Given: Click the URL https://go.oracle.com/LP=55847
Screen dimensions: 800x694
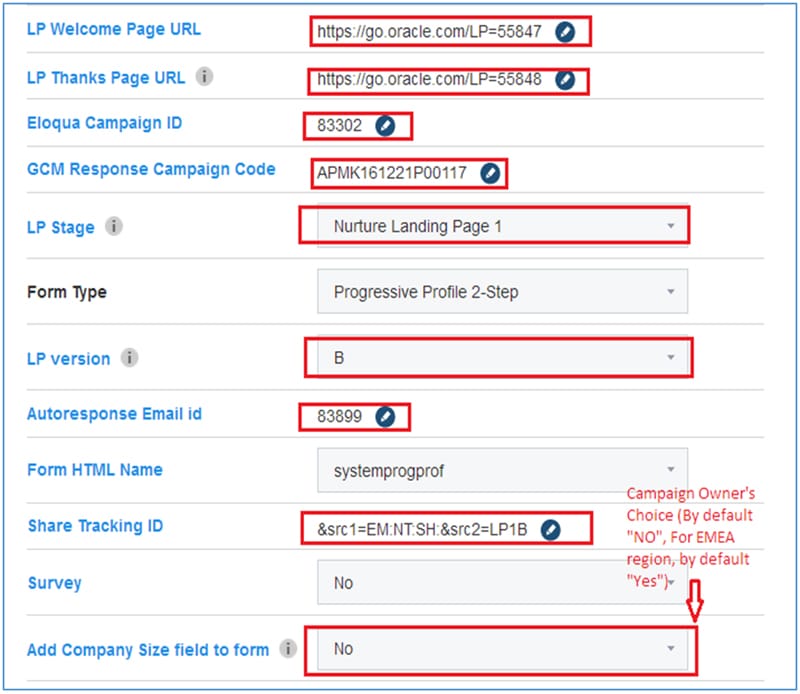Looking at the screenshot, I should (x=429, y=32).
